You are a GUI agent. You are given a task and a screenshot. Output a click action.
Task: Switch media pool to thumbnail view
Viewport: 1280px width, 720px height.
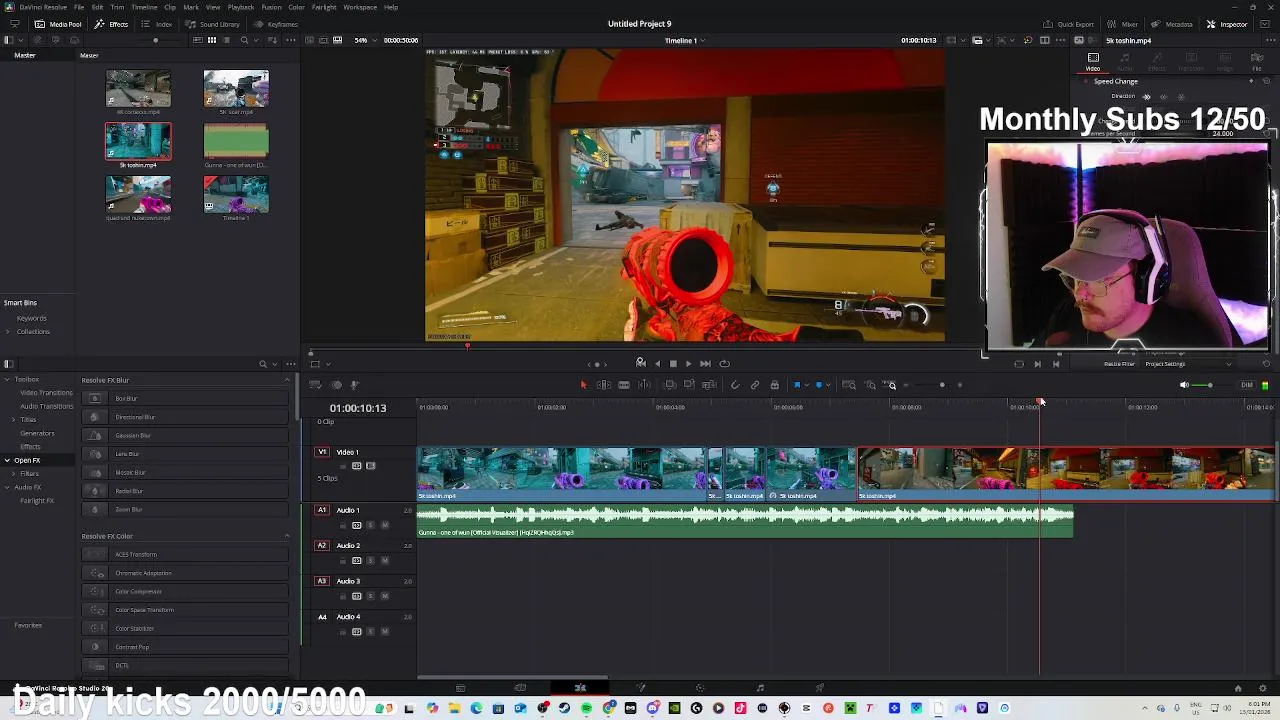pyautogui.click(x=212, y=40)
